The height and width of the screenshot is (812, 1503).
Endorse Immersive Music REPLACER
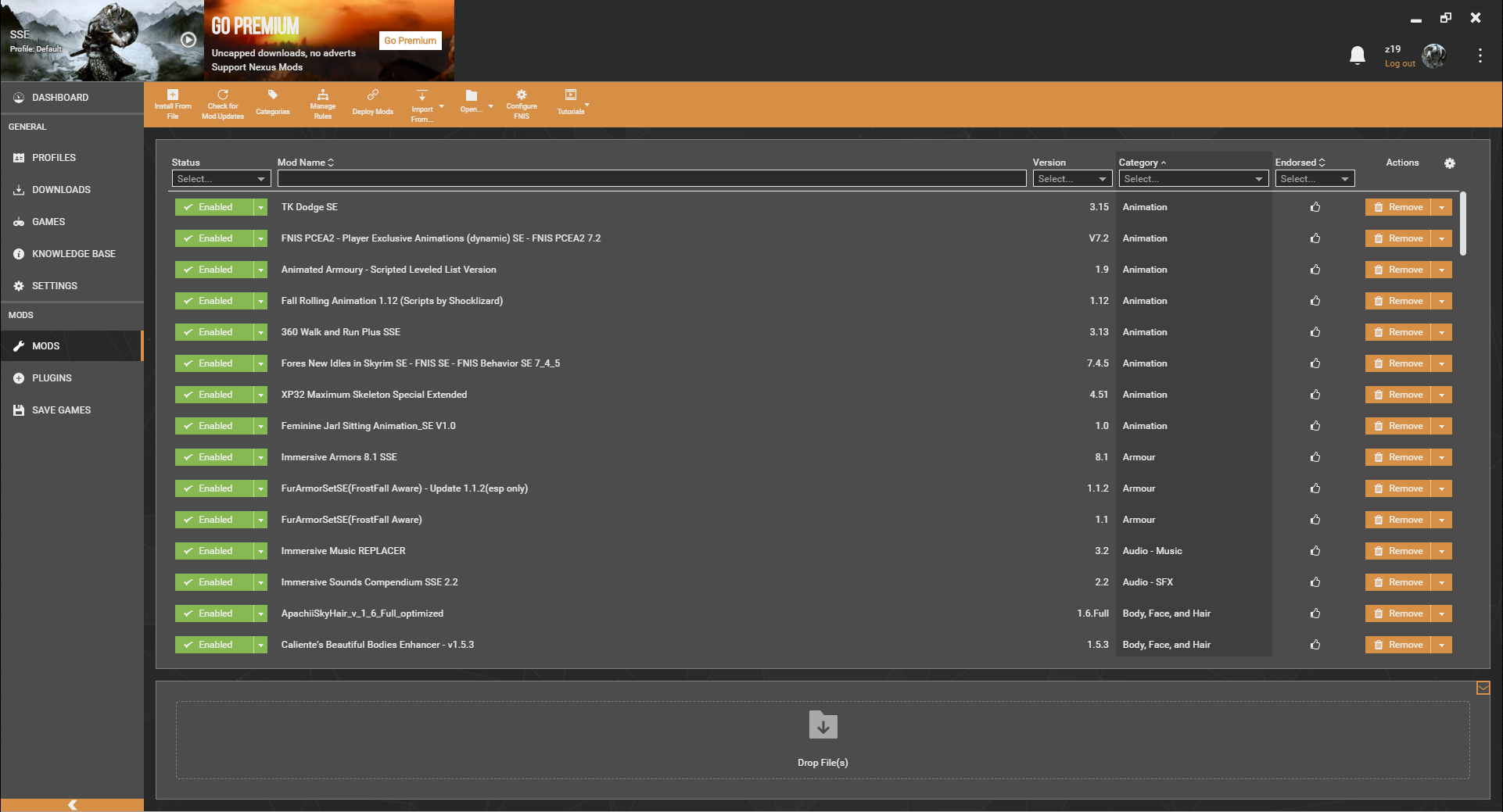point(1315,551)
